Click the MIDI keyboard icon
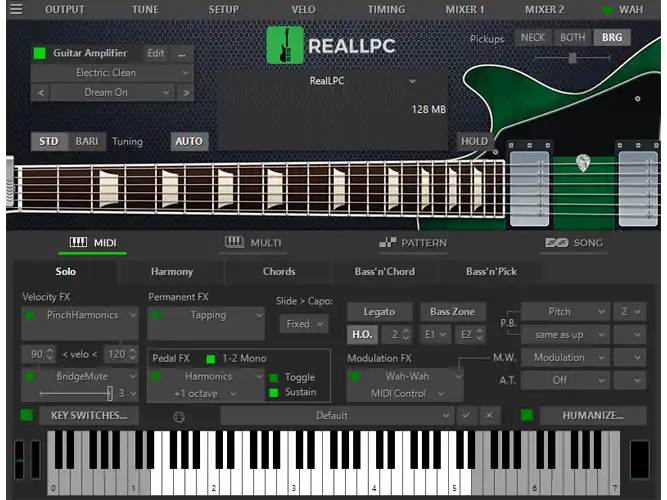The width and height of the screenshot is (667, 500). coord(78,243)
